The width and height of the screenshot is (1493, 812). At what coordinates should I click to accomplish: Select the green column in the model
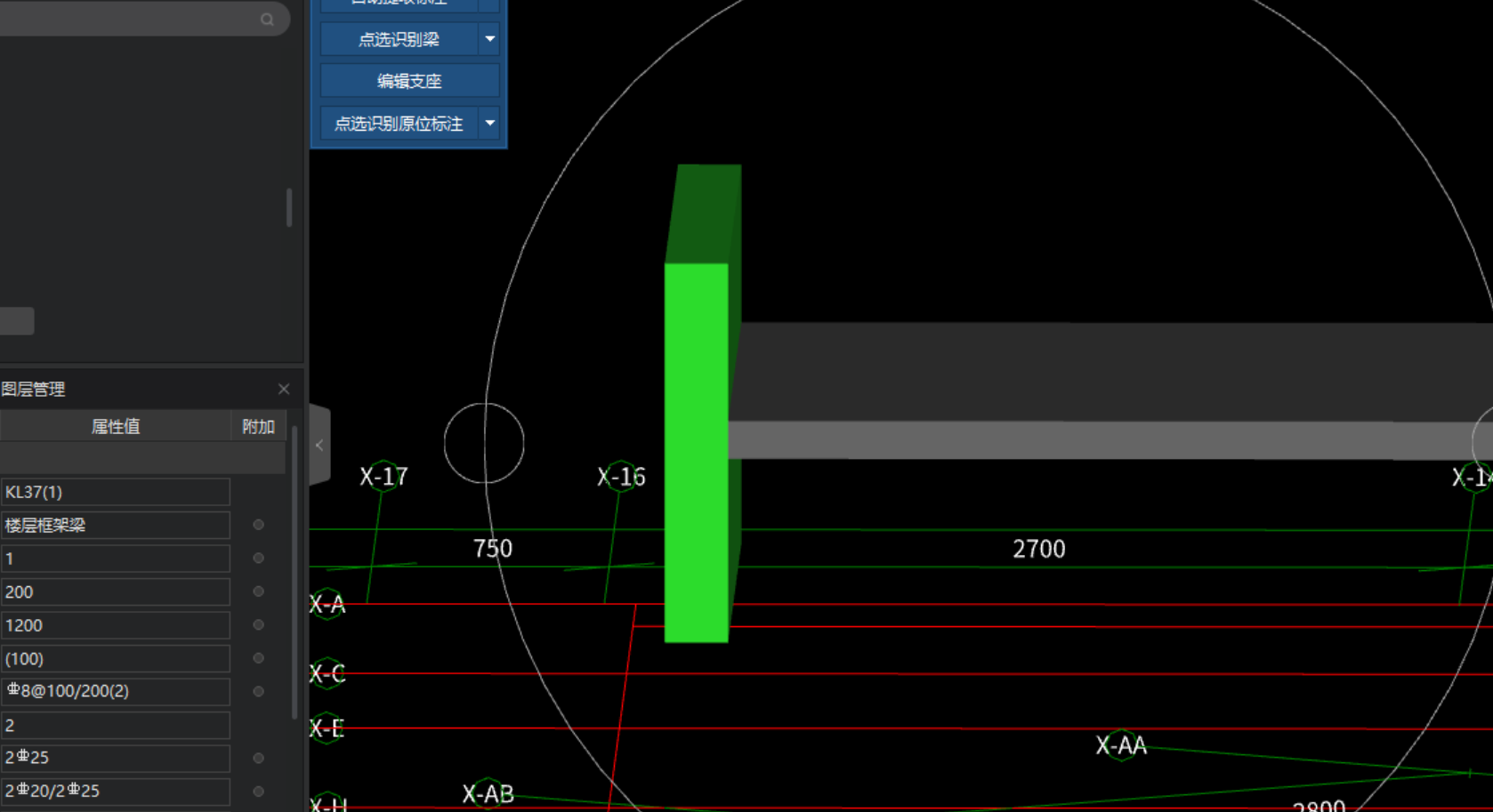[x=697, y=452]
